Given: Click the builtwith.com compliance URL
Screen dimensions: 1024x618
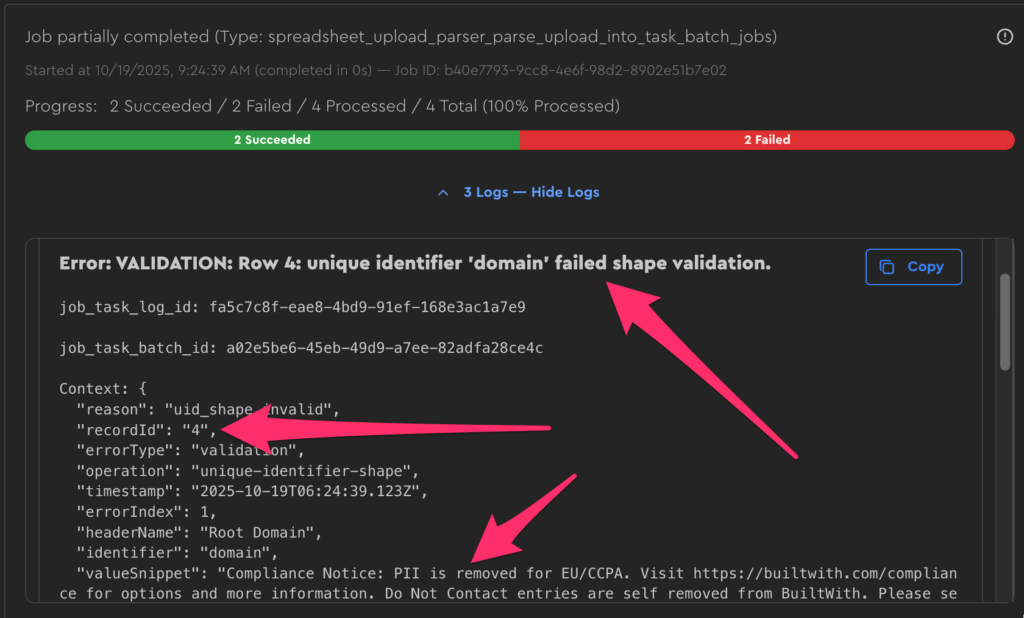Looking at the screenshot, I should point(818,574).
